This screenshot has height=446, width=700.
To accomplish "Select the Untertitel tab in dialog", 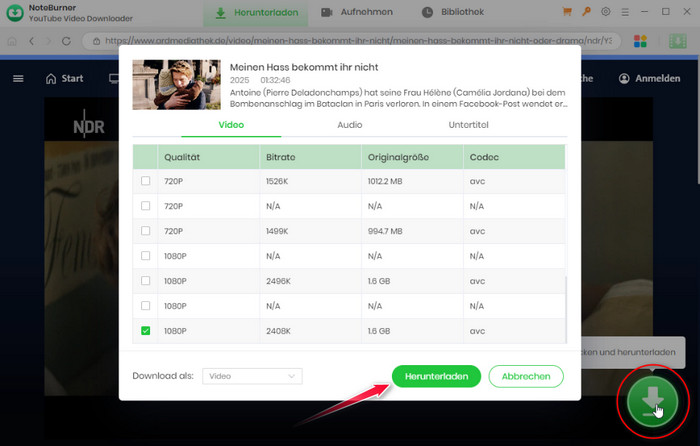I will [x=468, y=125].
